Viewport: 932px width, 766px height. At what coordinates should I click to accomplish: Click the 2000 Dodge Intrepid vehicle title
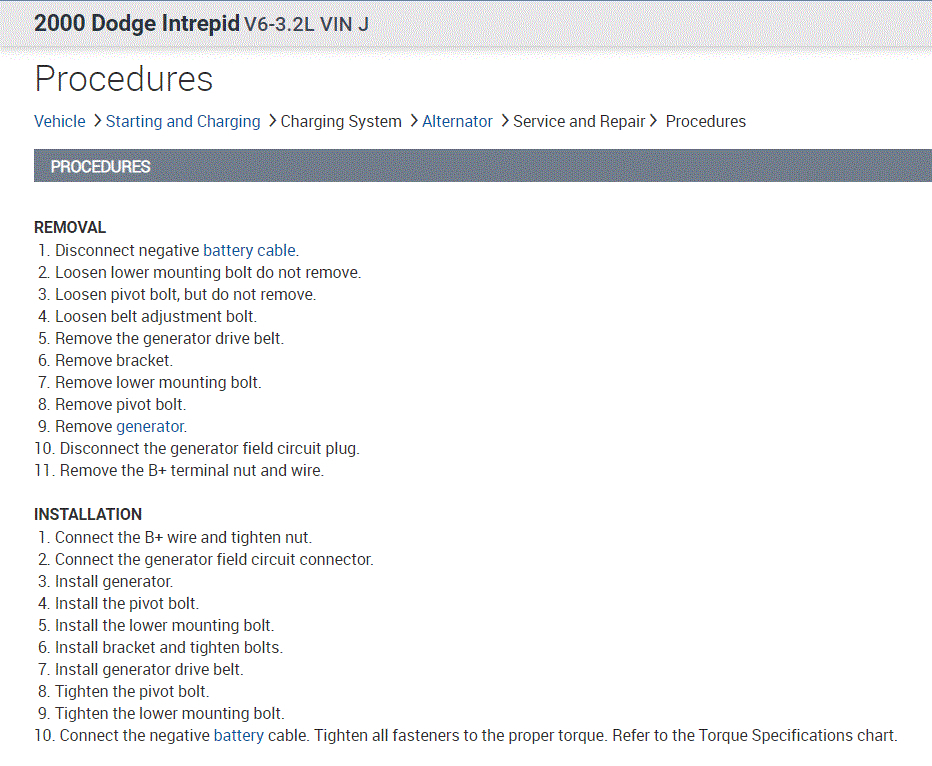point(136,23)
